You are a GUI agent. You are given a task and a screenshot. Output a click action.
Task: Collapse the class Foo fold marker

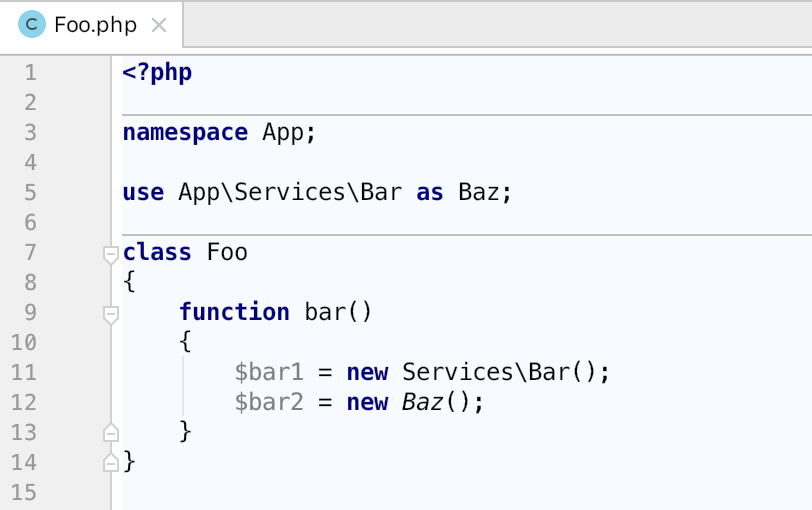click(x=111, y=255)
